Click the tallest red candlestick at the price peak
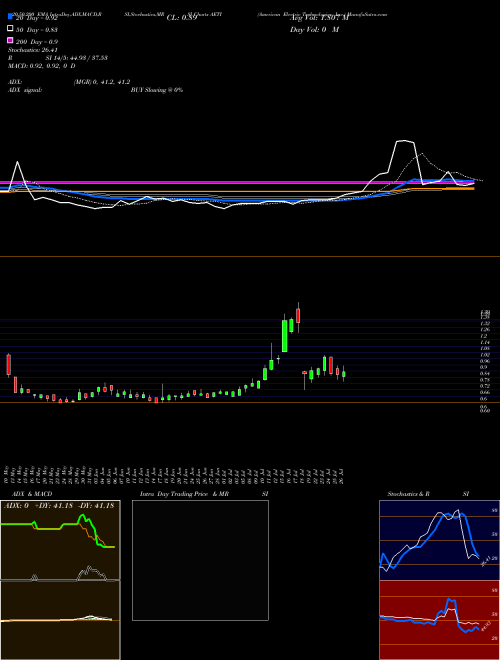This screenshot has height=660, width=500. [298, 316]
